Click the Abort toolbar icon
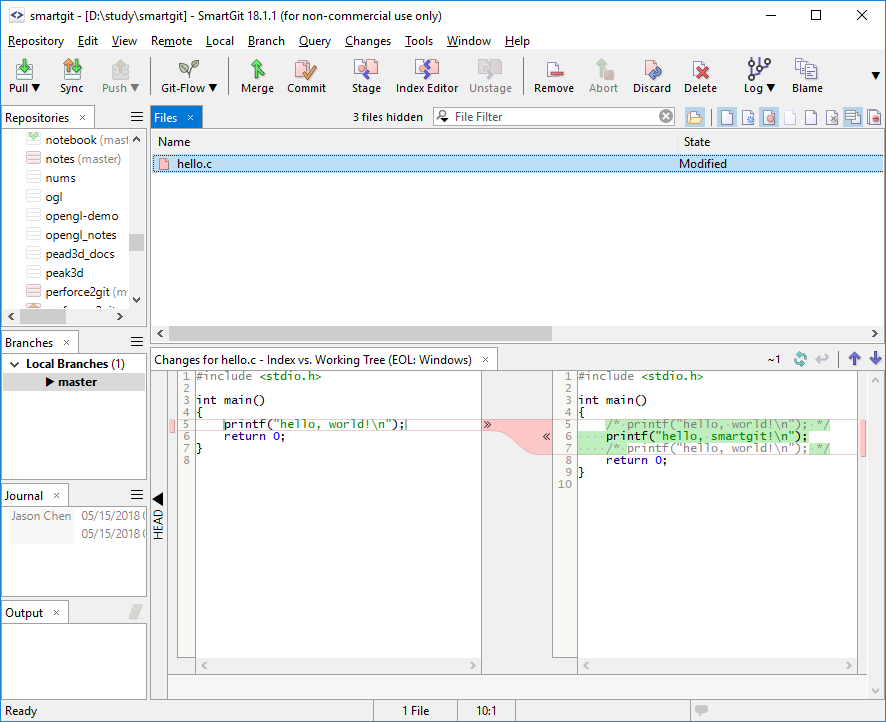The image size is (886, 722). coord(603,76)
